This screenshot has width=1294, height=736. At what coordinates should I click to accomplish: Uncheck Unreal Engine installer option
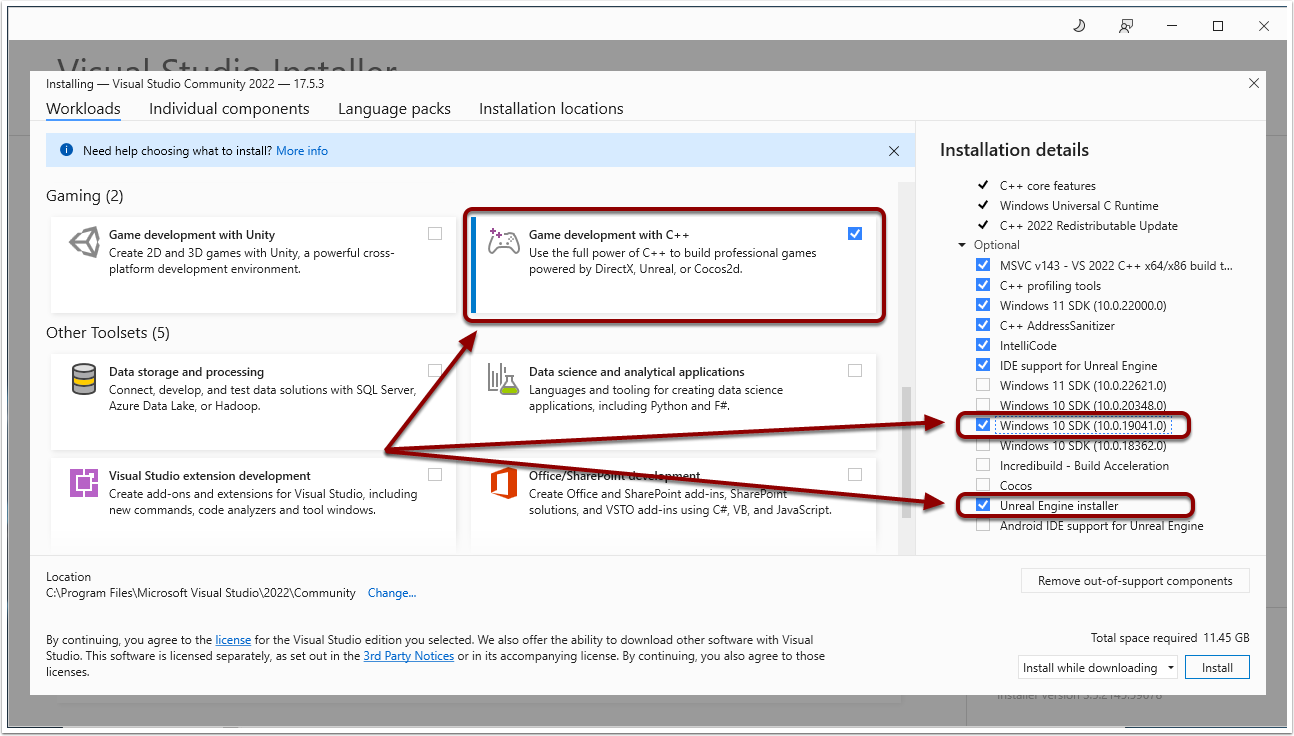983,505
